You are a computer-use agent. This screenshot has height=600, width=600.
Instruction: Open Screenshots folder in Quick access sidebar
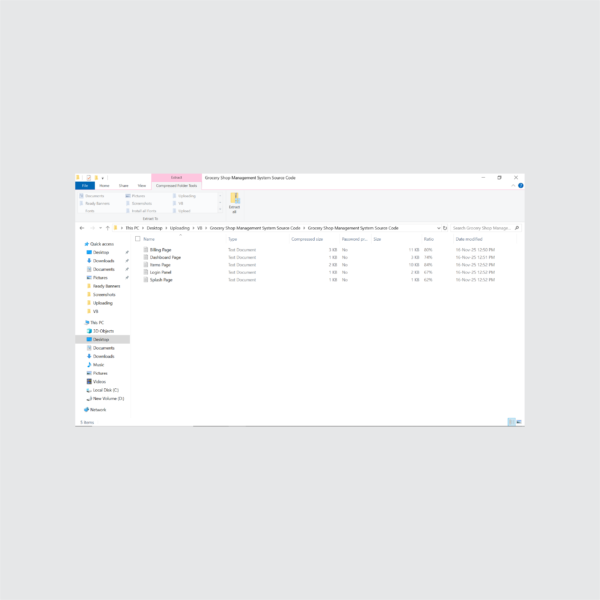[x=104, y=295]
